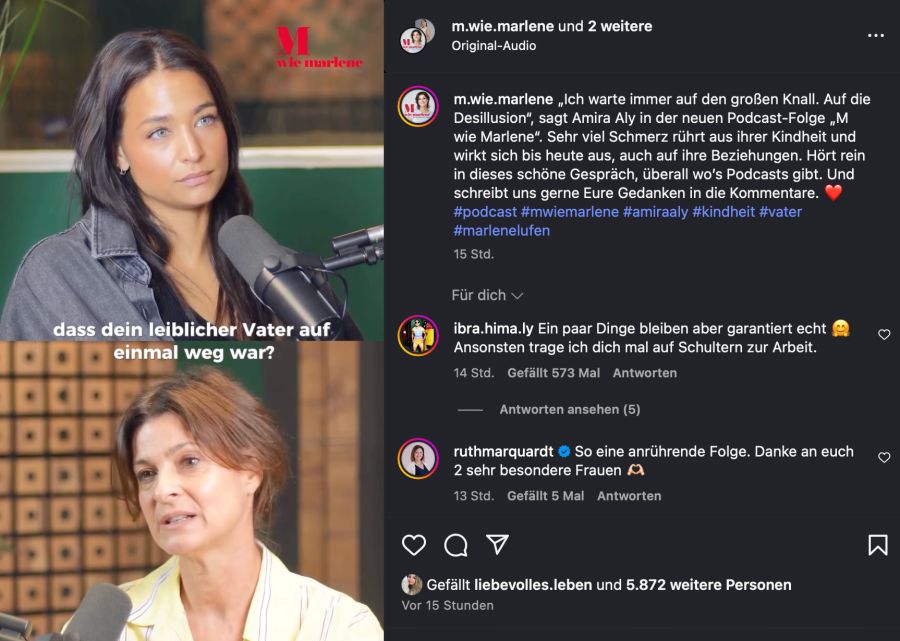
Task: Share the post with the paper plane icon
Action: click(497, 544)
